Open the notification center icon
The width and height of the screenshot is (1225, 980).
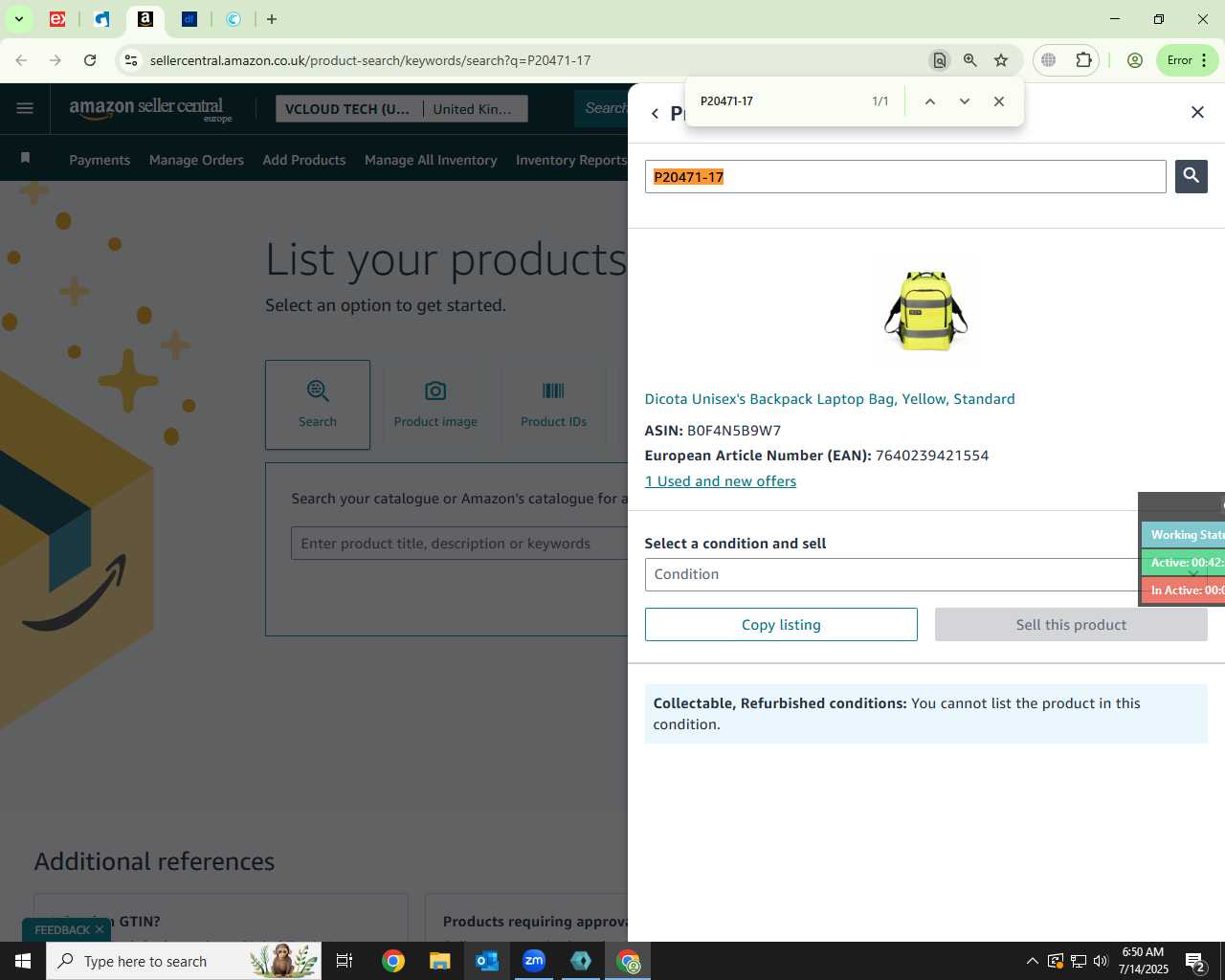pyautogui.click(x=1195, y=961)
